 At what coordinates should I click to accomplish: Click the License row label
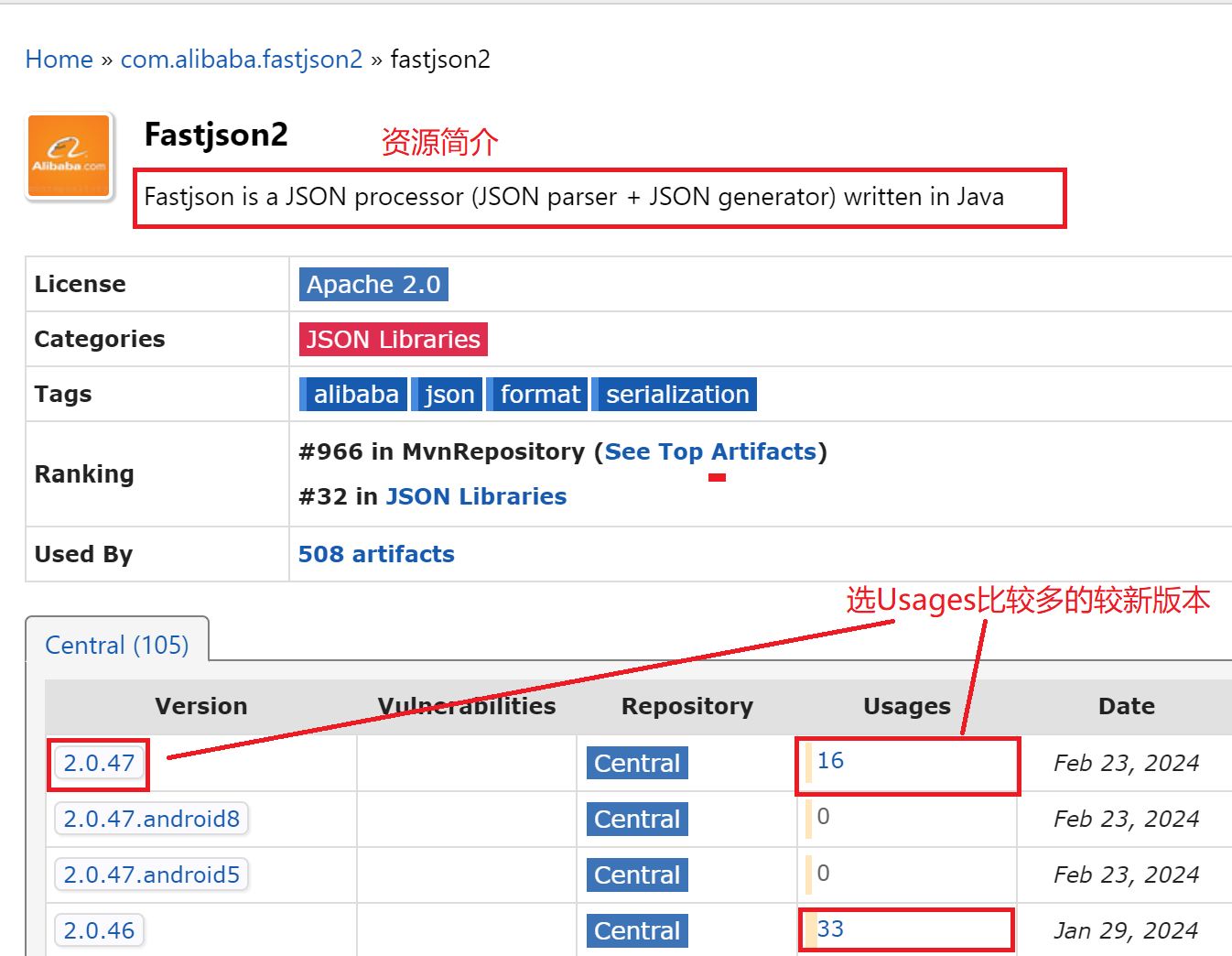[x=81, y=284]
